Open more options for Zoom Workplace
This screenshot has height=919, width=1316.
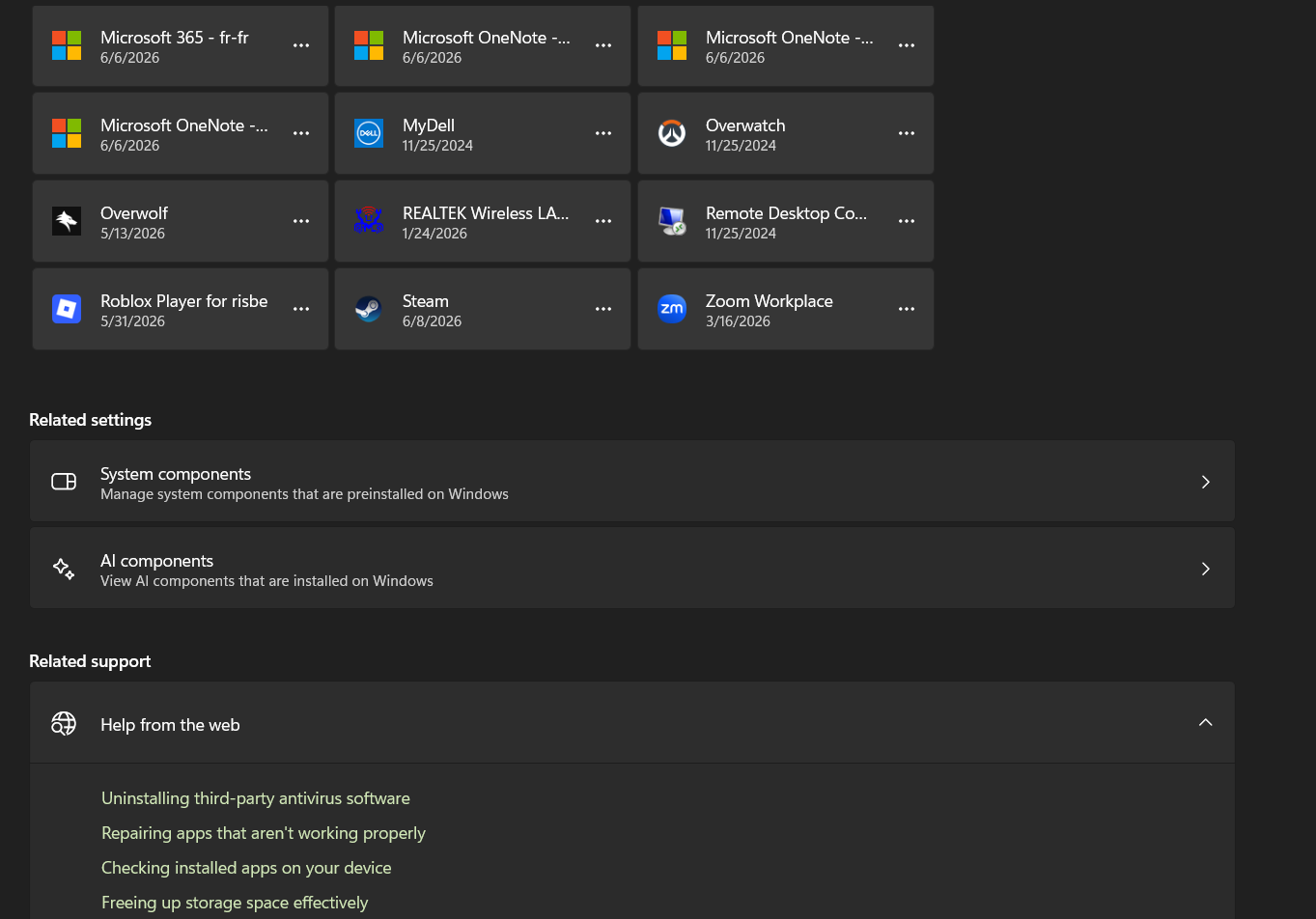(x=907, y=309)
